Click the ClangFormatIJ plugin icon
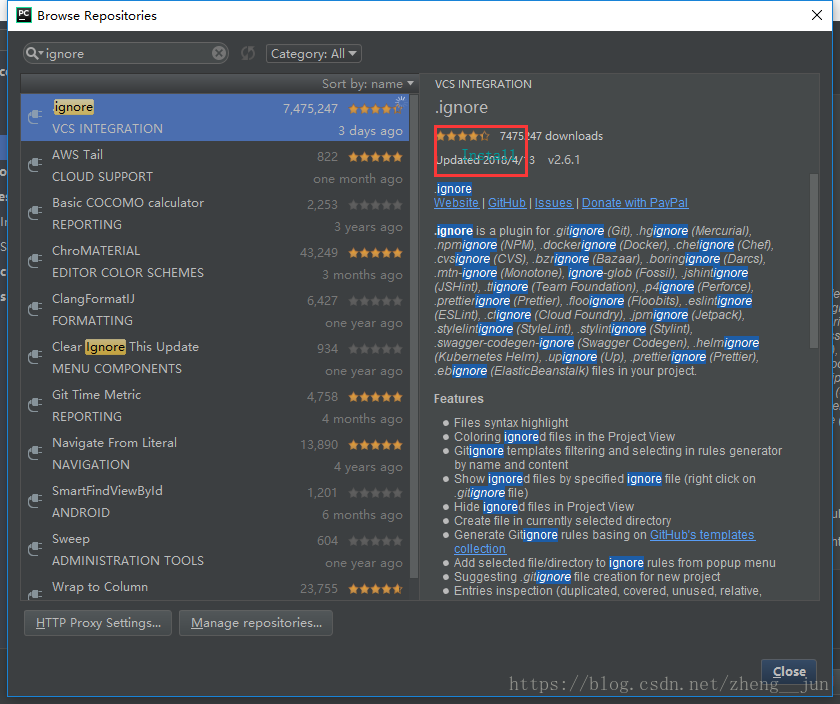840x704 pixels. pos(35,309)
